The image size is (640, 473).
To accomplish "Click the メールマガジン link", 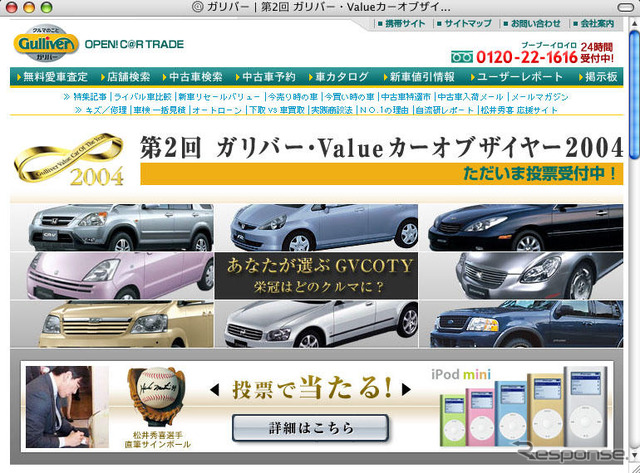I will pos(540,97).
